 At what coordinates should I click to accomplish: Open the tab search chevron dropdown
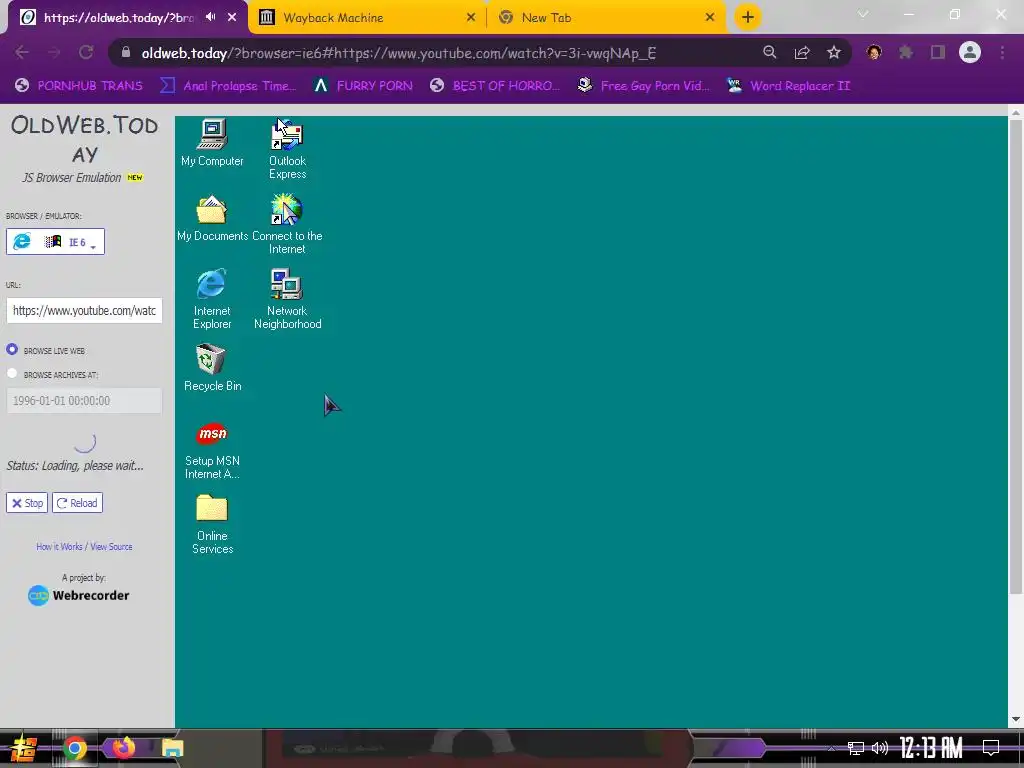(x=863, y=14)
